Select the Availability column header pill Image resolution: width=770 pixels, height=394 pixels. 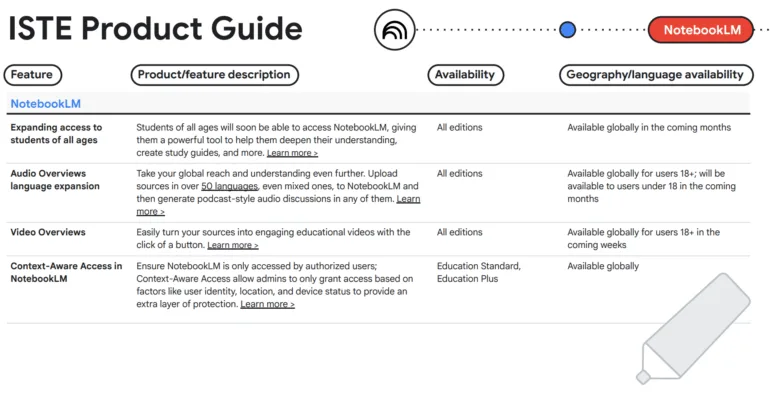pyautogui.click(x=465, y=75)
